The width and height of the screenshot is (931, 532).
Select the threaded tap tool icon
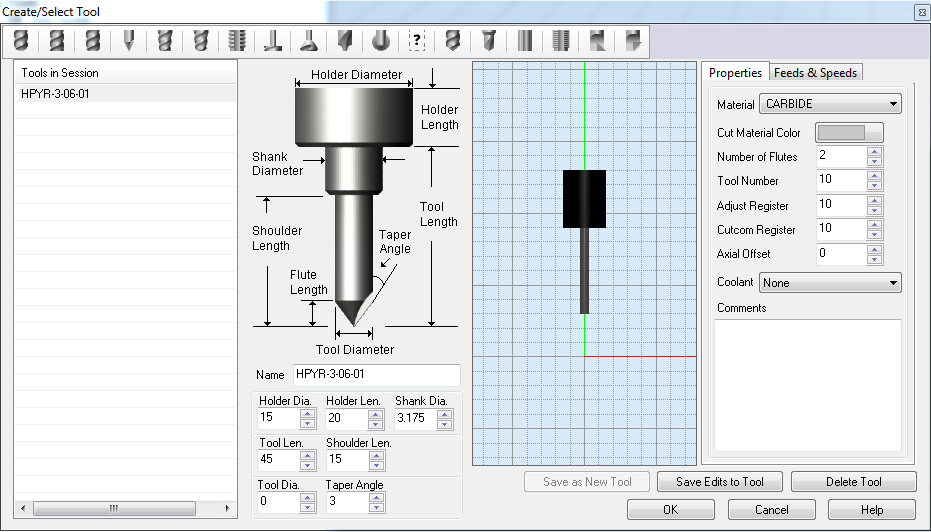tap(237, 41)
